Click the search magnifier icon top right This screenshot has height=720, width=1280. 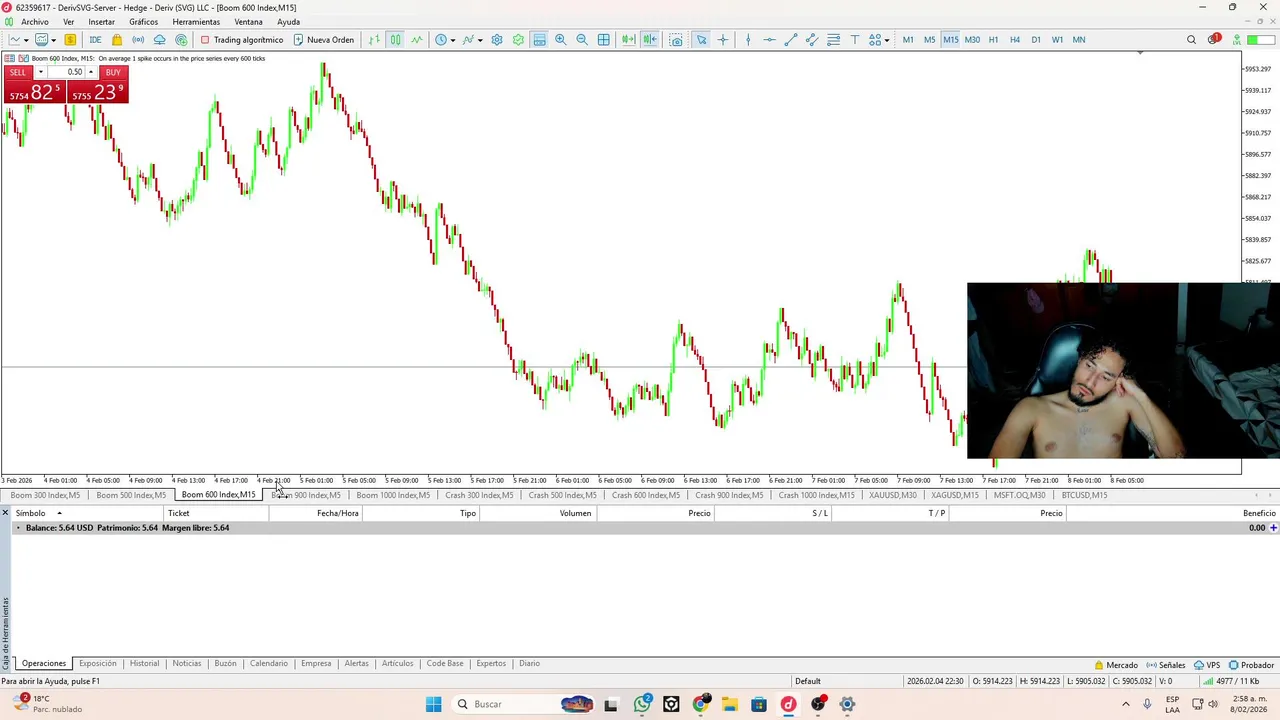coord(1191,40)
